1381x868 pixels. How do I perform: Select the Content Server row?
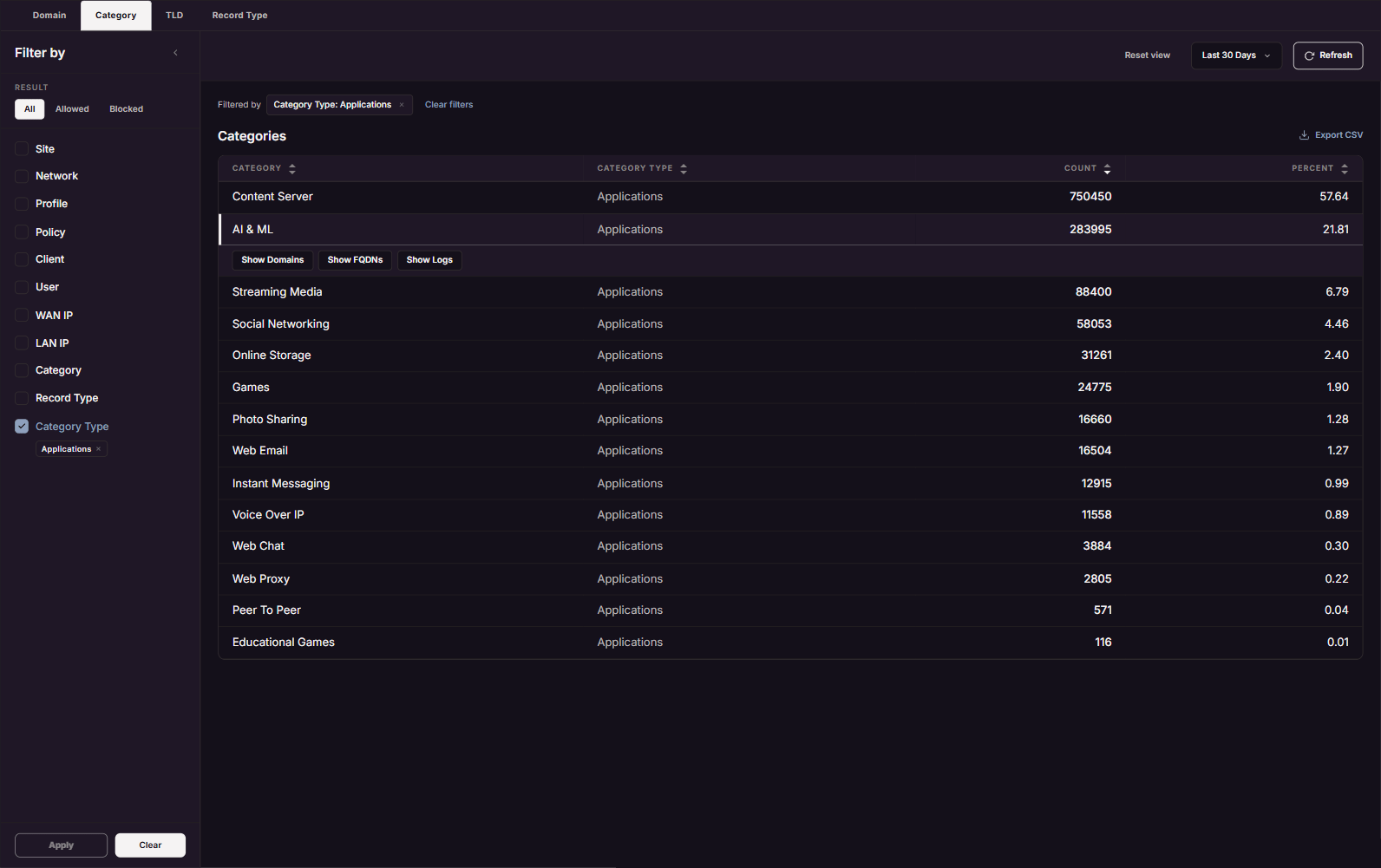pyautogui.click(x=790, y=197)
